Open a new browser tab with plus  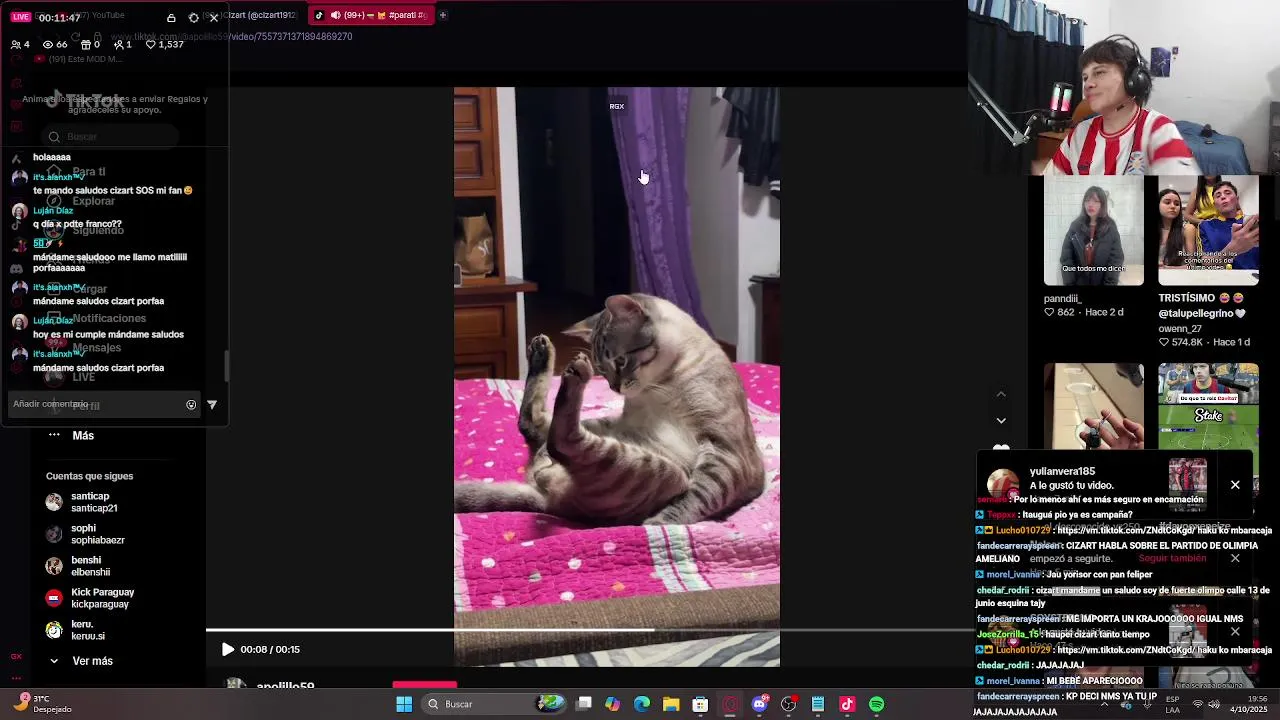point(443,15)
